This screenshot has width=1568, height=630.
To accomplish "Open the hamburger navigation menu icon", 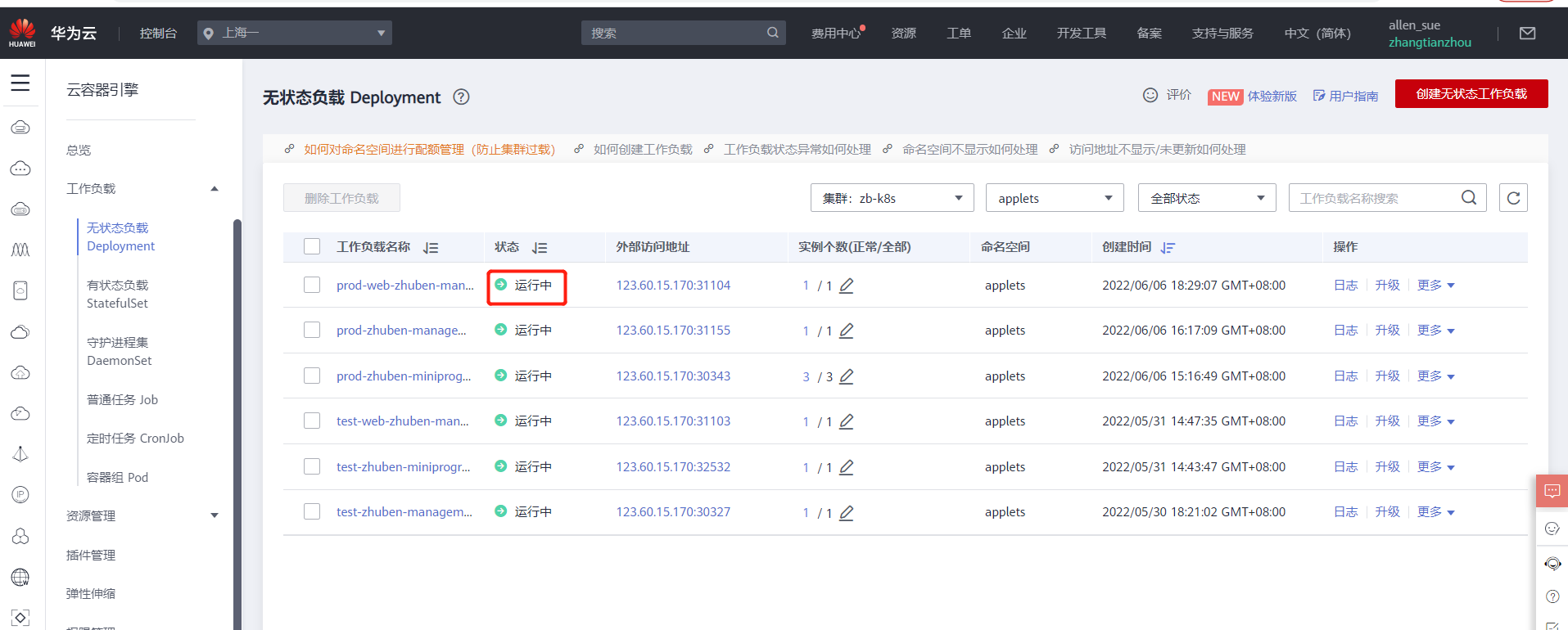I will click(20, 83).
